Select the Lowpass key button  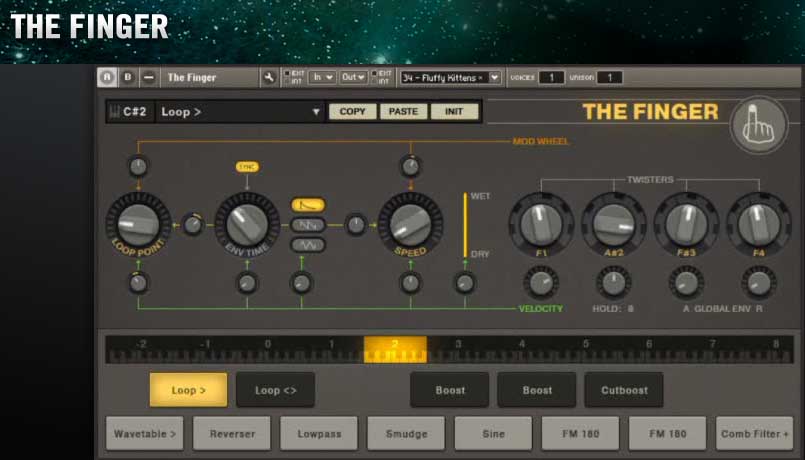tap(319, 434)
